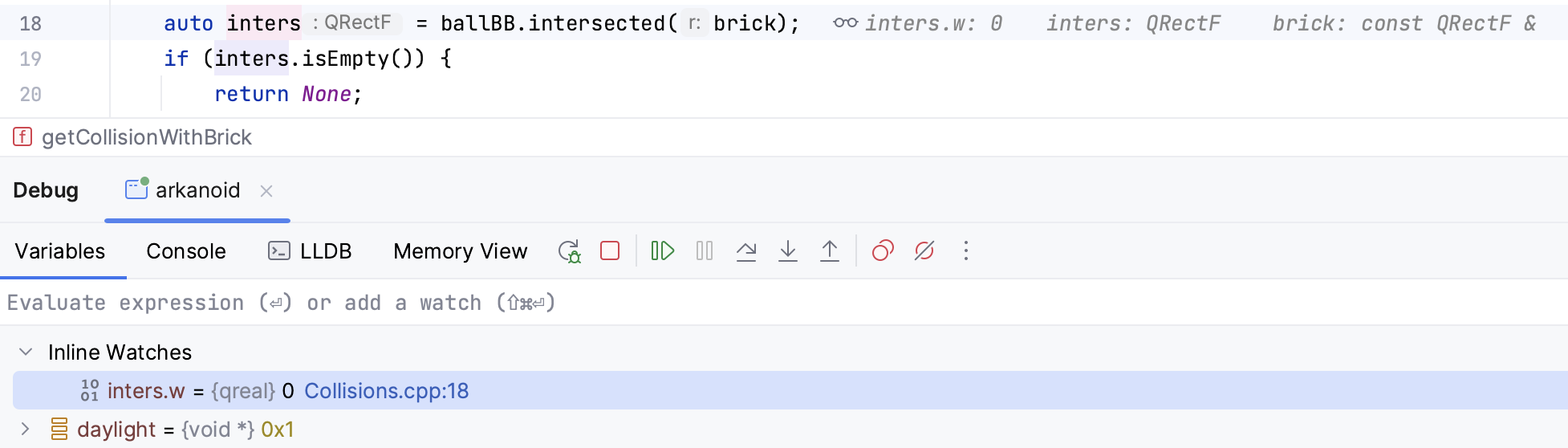Open the Collisions.cpp:18 link
Image resolution: width=1568 pixels, height=448 pixels.
[386, 391]
